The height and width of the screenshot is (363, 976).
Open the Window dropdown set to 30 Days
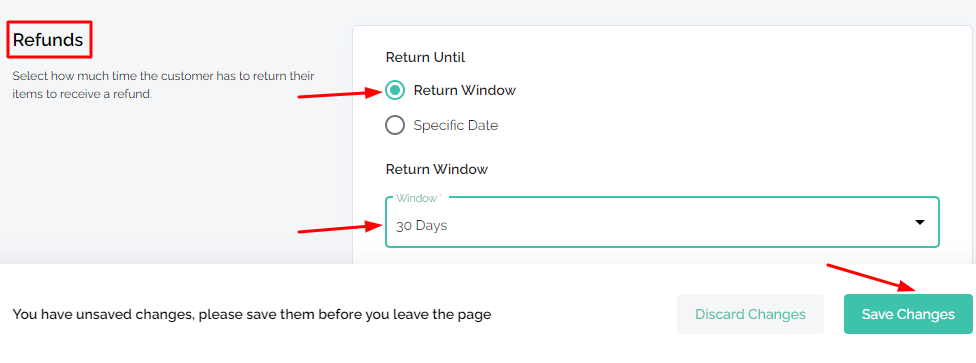662,222
